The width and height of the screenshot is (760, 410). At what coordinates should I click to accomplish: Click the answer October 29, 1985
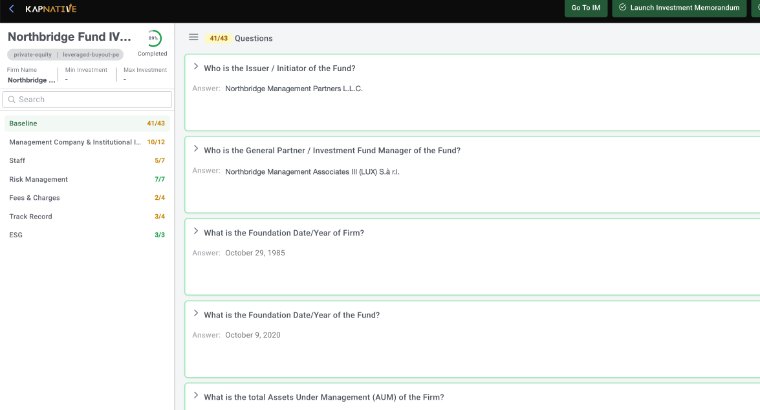pyautogui.click(x=255, y=253)
